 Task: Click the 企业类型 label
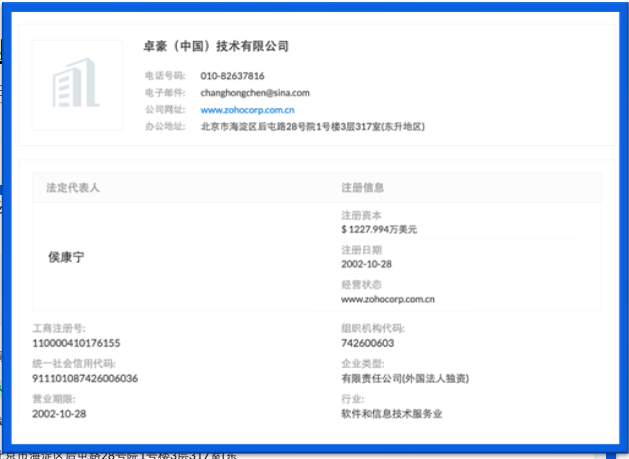pos(363,364)
